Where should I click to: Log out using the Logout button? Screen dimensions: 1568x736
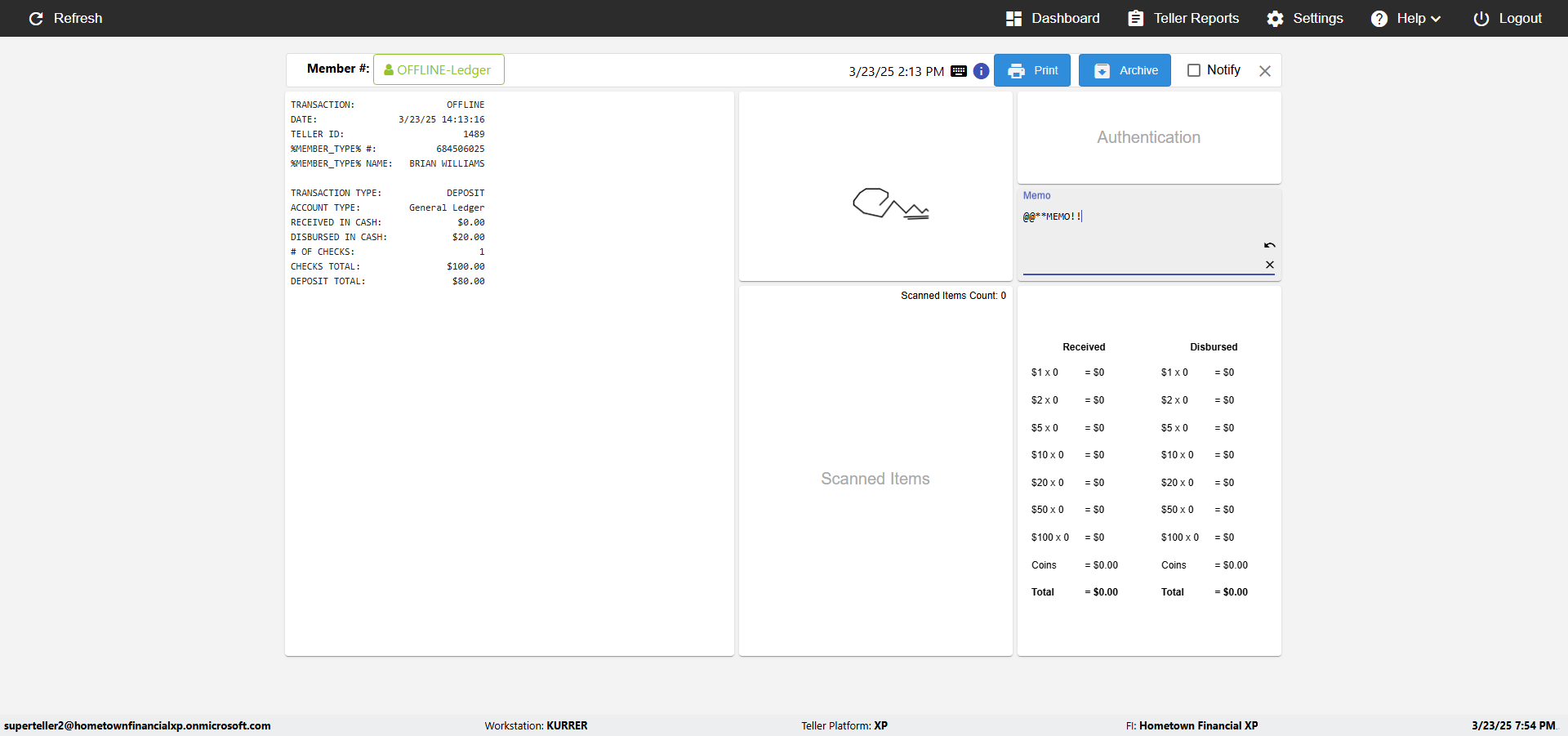click(x=1508, y=18)
